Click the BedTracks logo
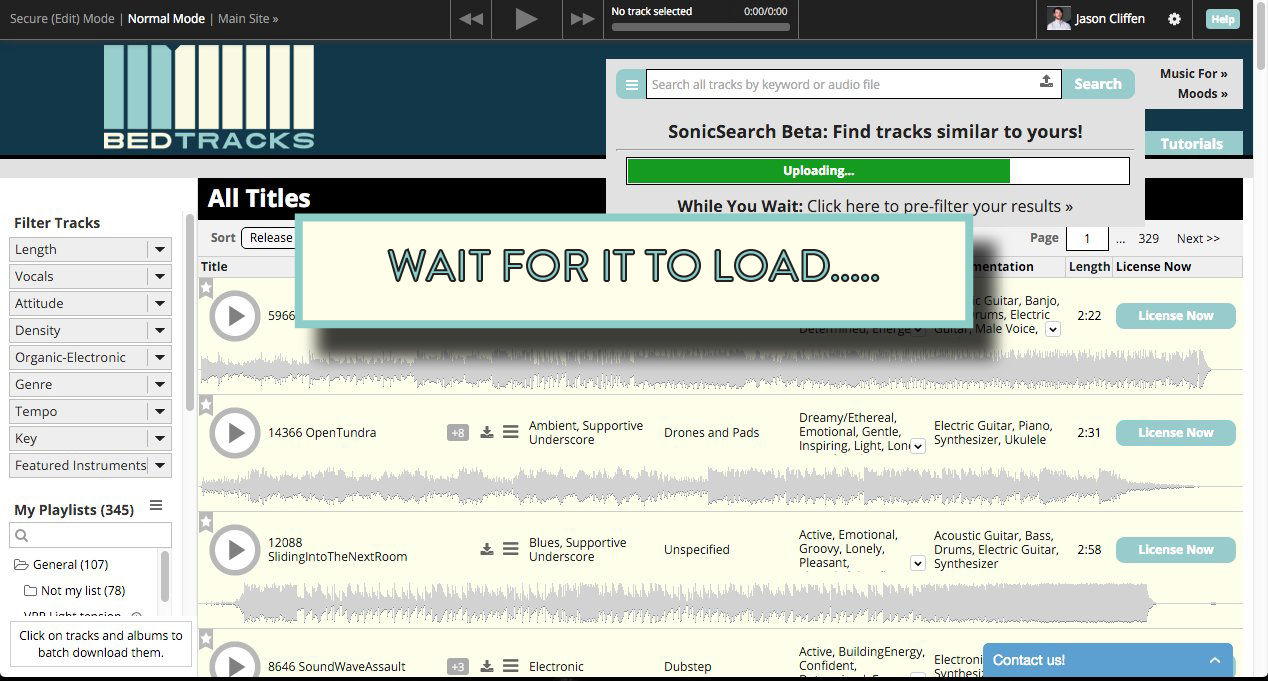The image size is (1268, 681). (x=209, y=97)
